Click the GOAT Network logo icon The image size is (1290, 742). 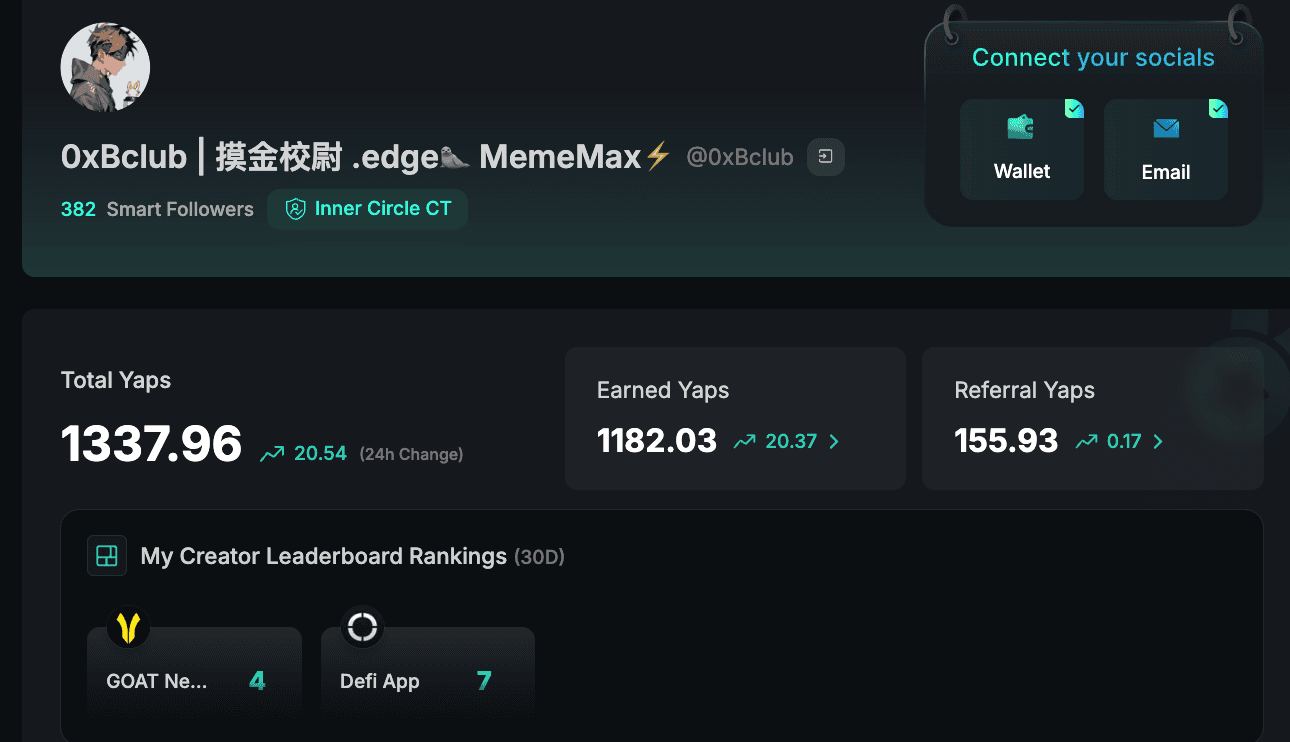click(x=128, y=627)
